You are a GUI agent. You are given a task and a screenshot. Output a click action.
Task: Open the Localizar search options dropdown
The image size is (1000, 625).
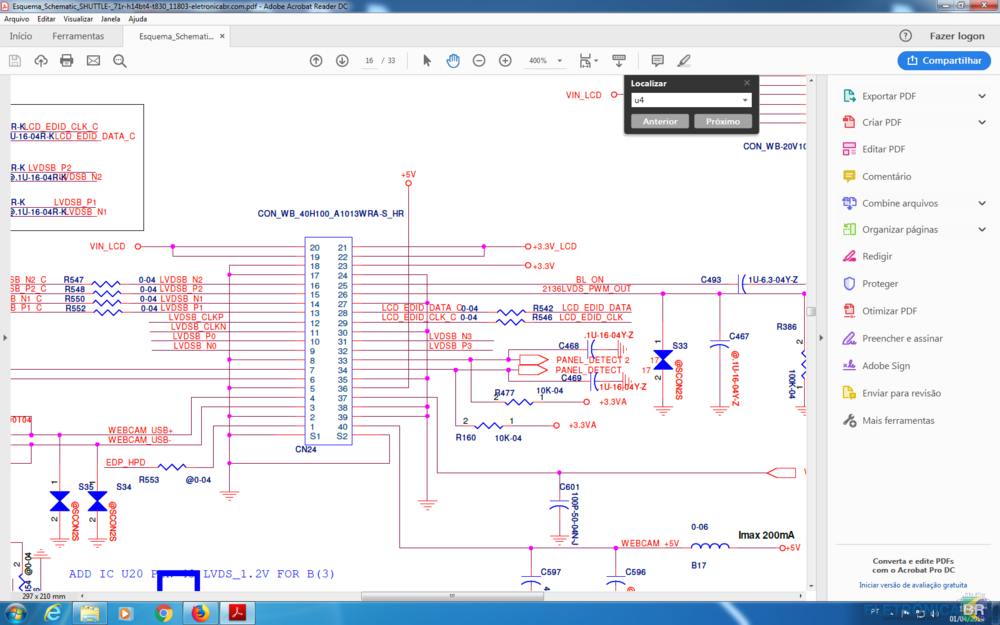click(745, 101)
